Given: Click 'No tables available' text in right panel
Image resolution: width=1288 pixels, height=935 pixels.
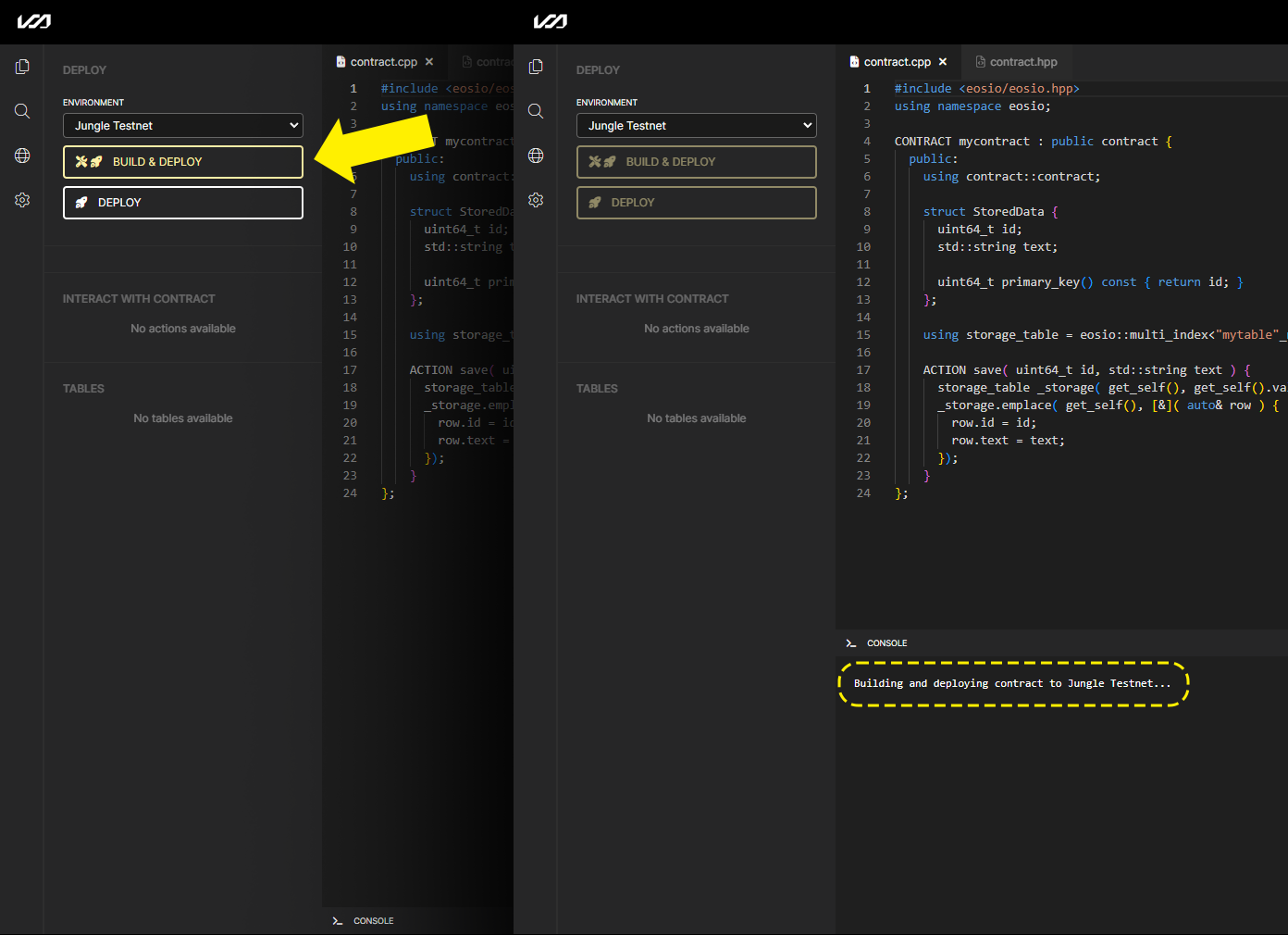Looking at the screenshot, I should tap(697, 418).
